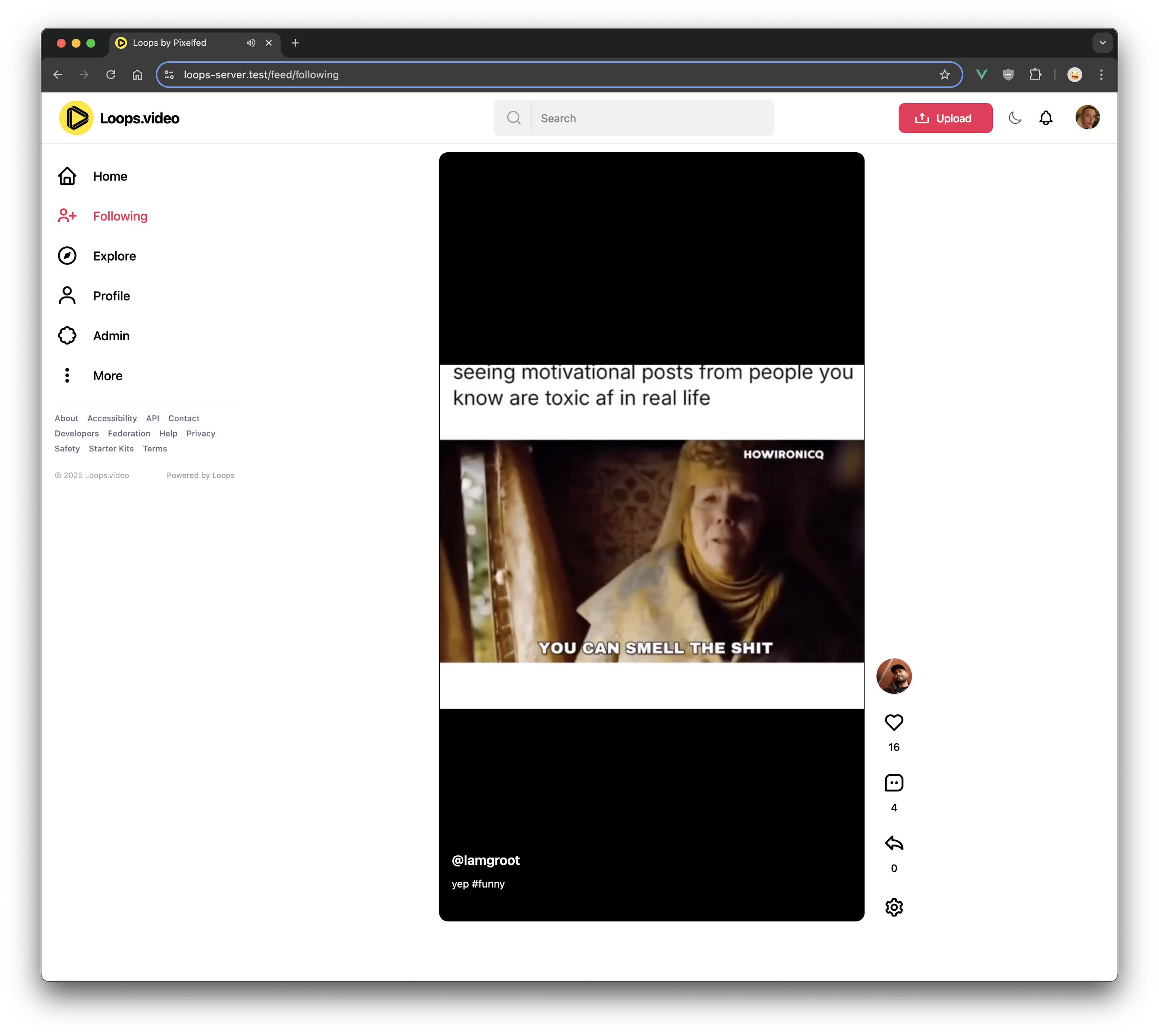Open video settings gear icon

coord(894,907)
